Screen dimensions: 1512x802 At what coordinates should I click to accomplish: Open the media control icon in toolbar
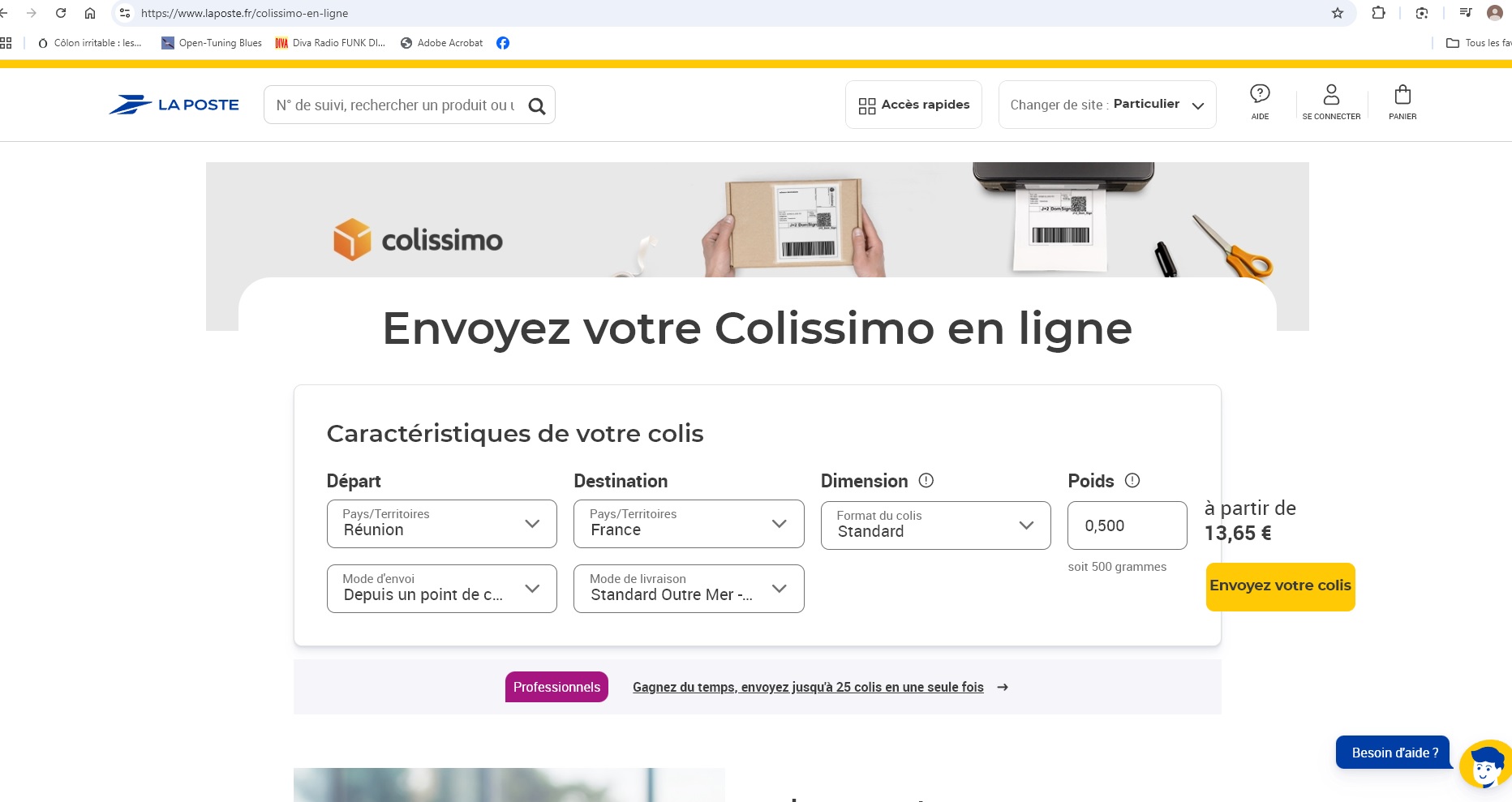[1465, 13]
